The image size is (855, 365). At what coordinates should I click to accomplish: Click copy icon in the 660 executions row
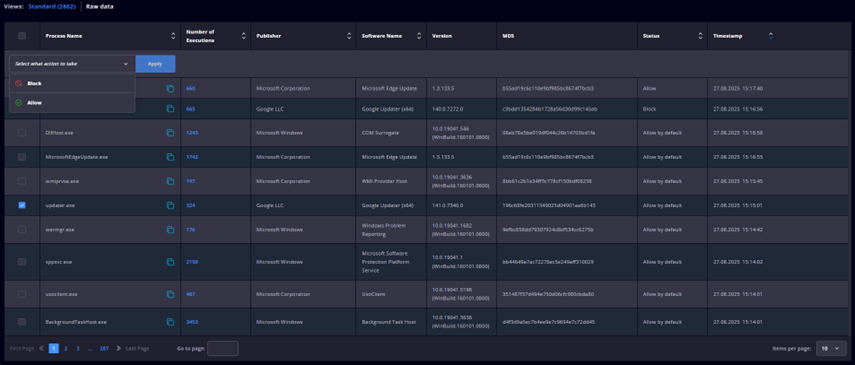pos(170,88)
